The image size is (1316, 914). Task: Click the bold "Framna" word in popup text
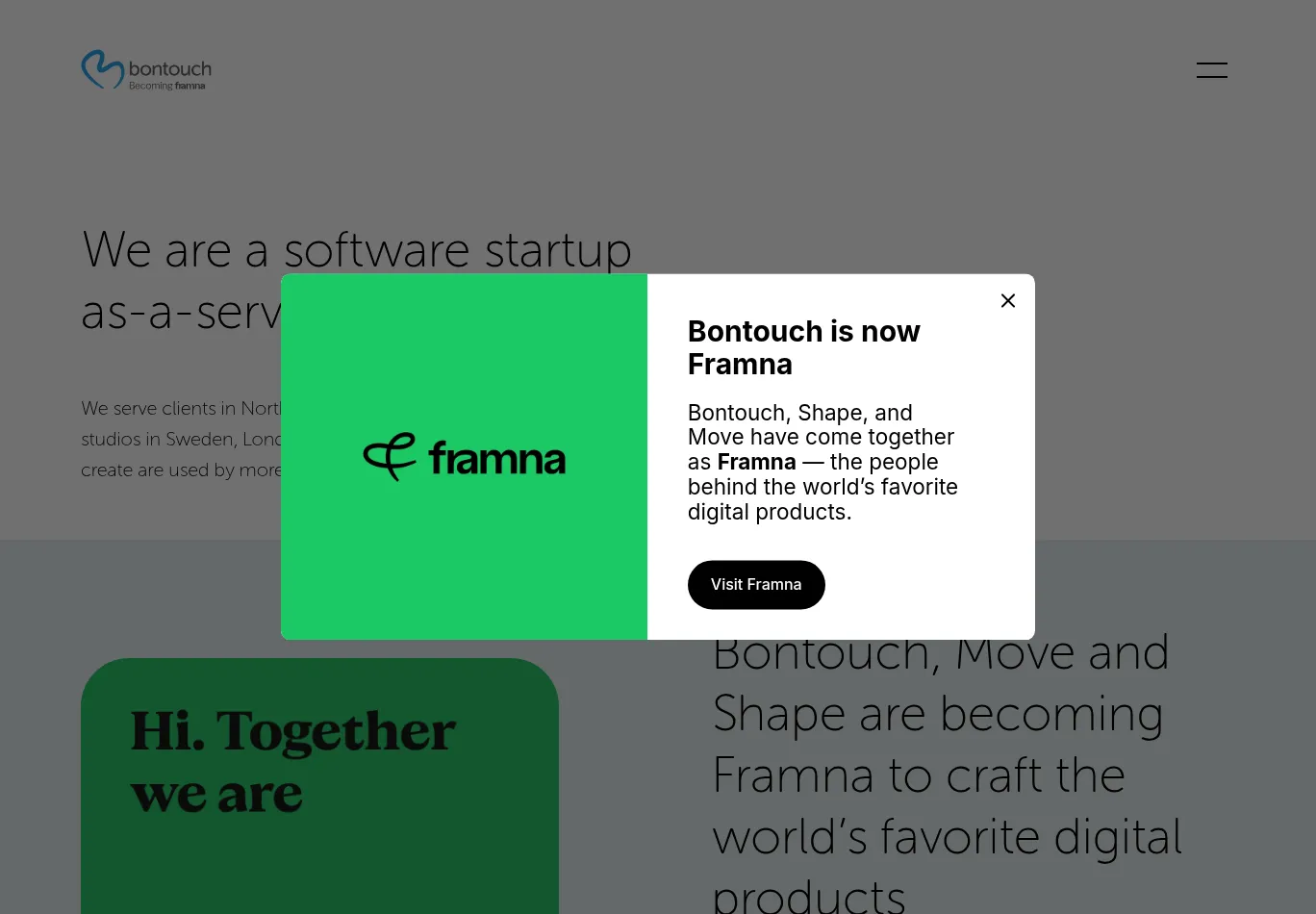click(x=756, y=462)
